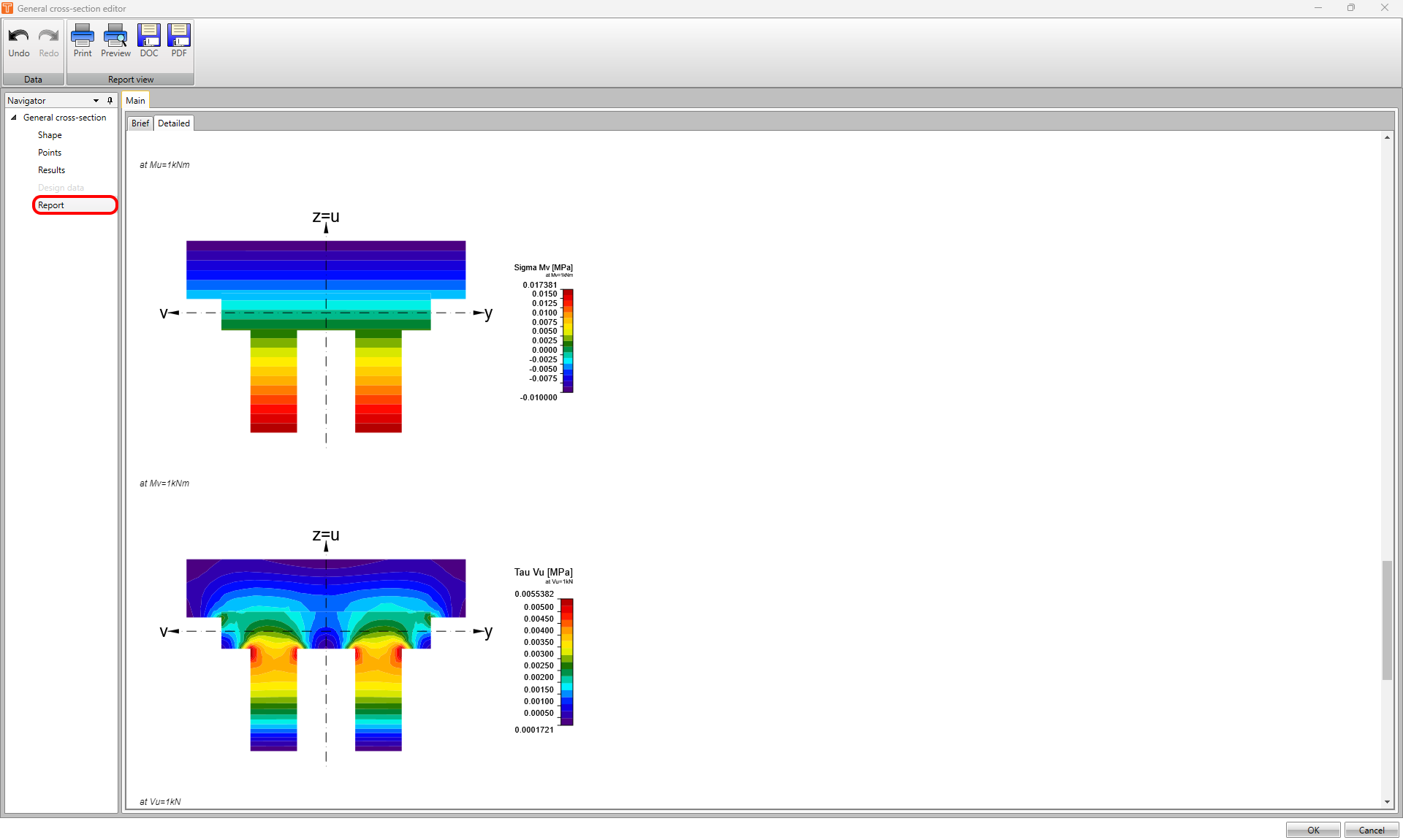Click the Sigma Mv color legend bar
Screen dimensions: 1403x840
click(x=568, y=340)
